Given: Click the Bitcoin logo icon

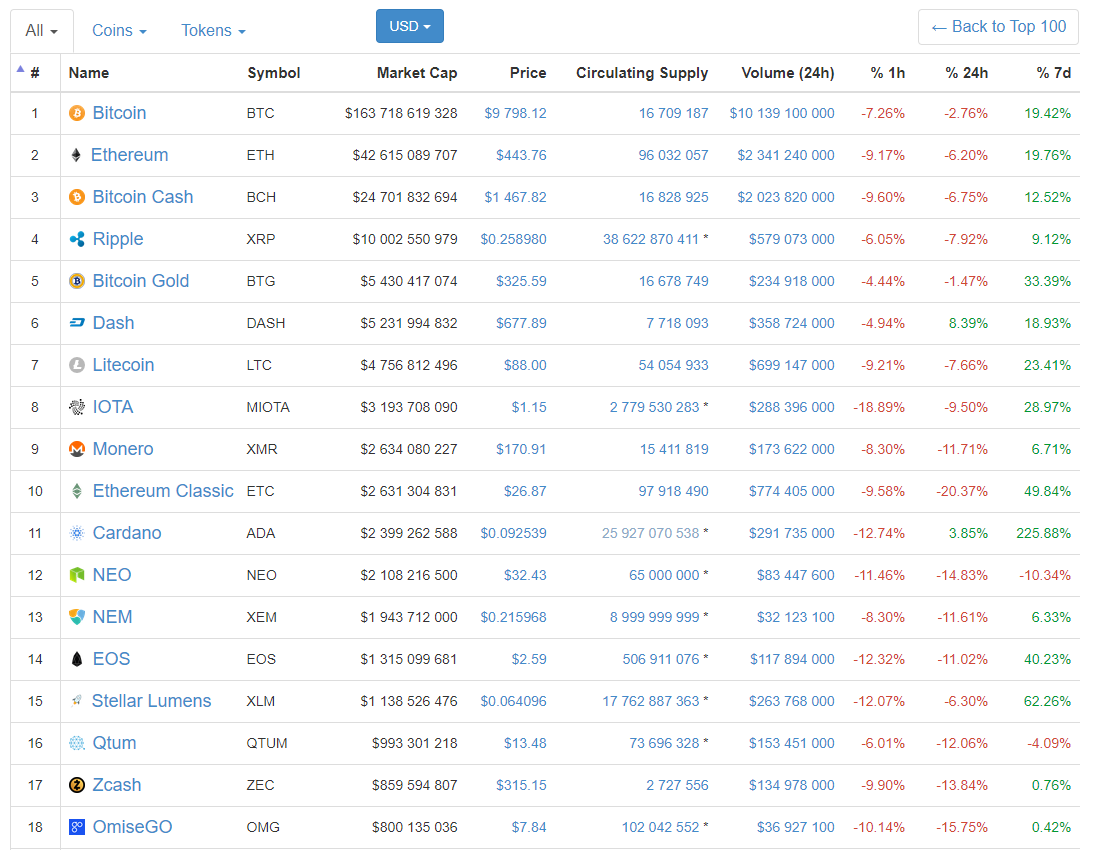Looking at the screenshot, I should click(x=77, y=113).
